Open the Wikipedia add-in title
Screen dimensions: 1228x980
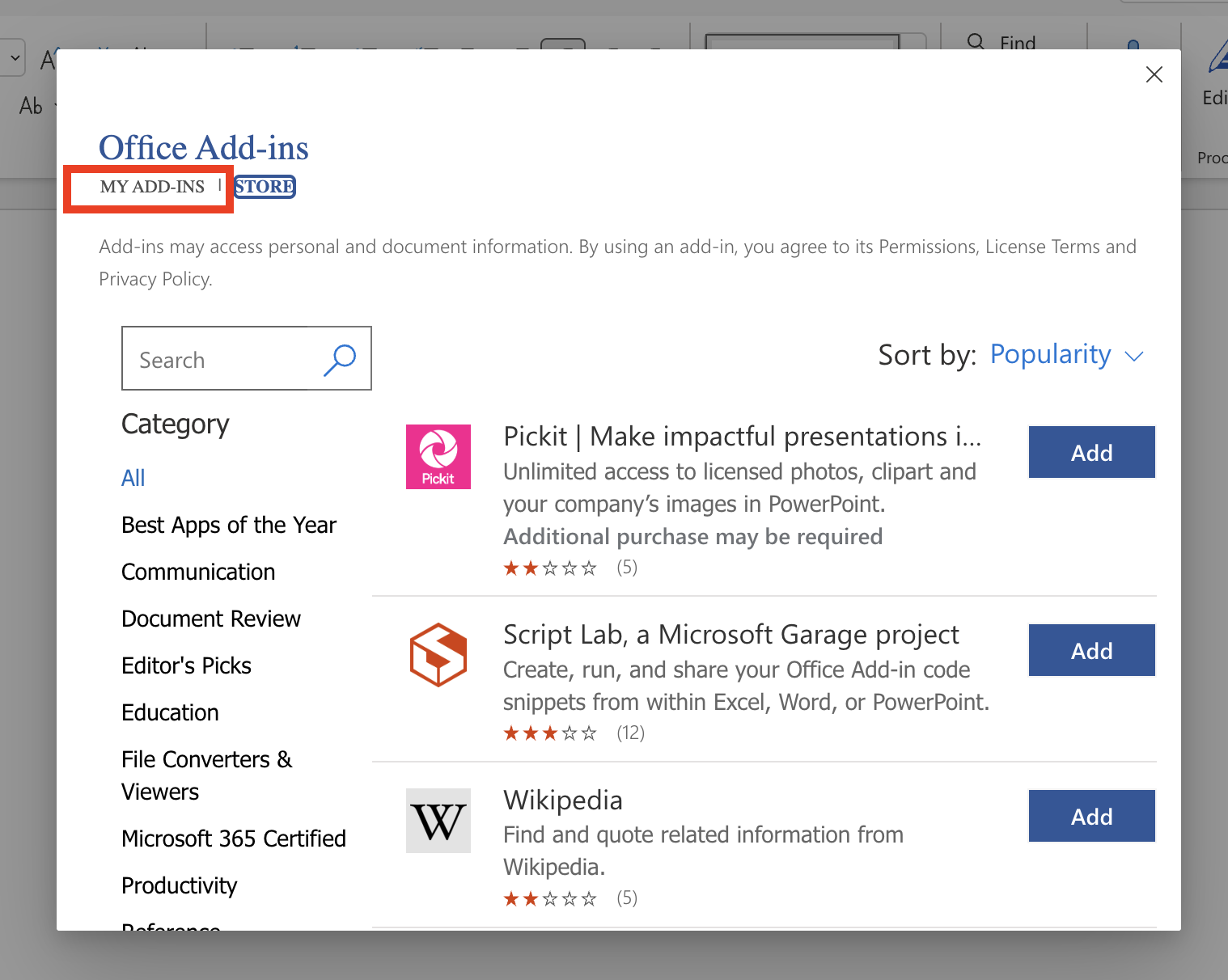tap(563, 800)
